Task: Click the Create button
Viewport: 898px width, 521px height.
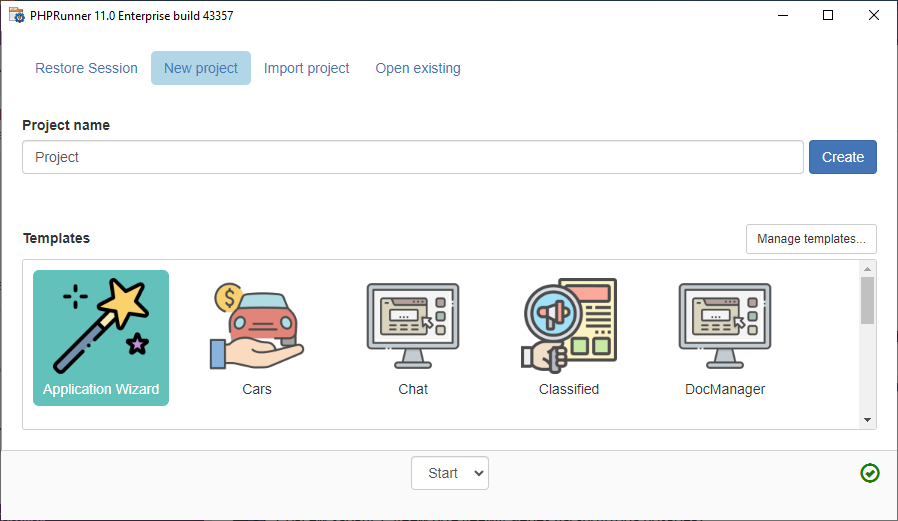Action: pos(842,157)
